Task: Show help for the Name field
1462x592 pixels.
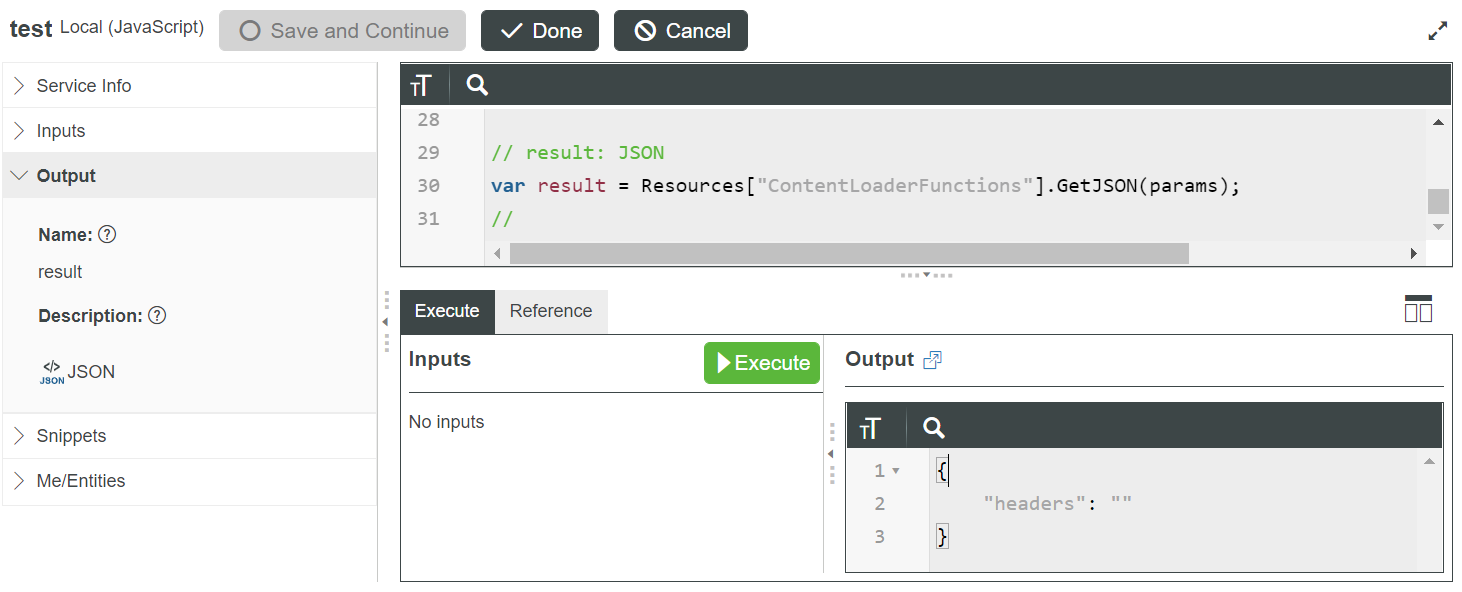Action: click(x=108, y=235)
